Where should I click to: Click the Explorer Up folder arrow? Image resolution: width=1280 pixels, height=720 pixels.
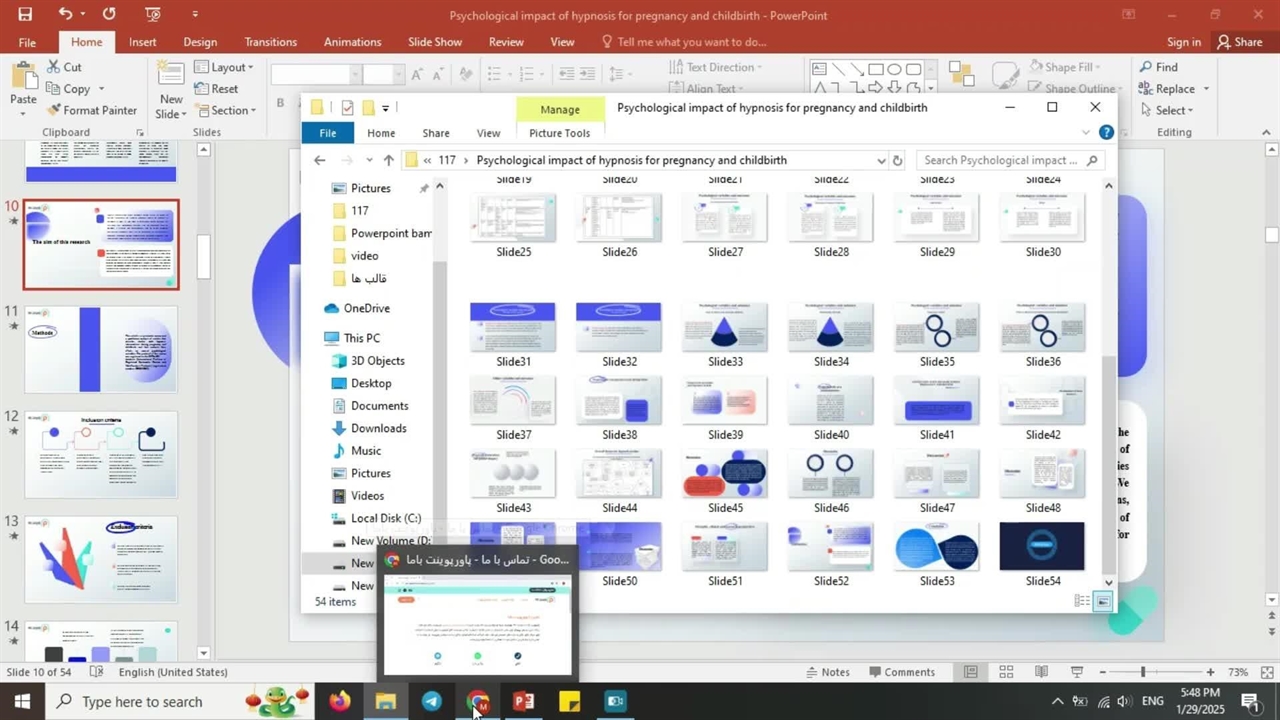click(388, 160)
